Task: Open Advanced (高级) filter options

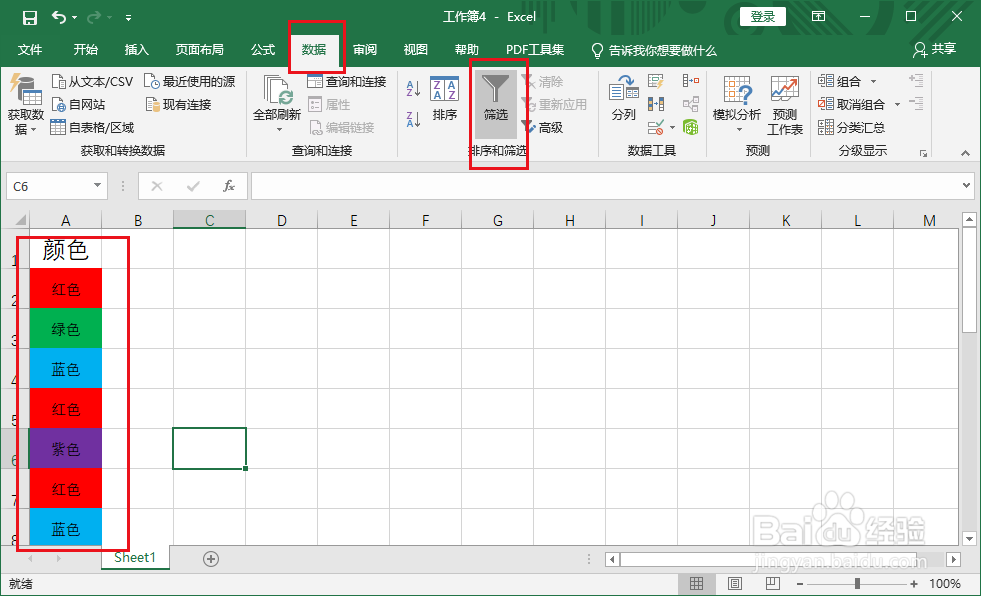Action: [542, 128]
